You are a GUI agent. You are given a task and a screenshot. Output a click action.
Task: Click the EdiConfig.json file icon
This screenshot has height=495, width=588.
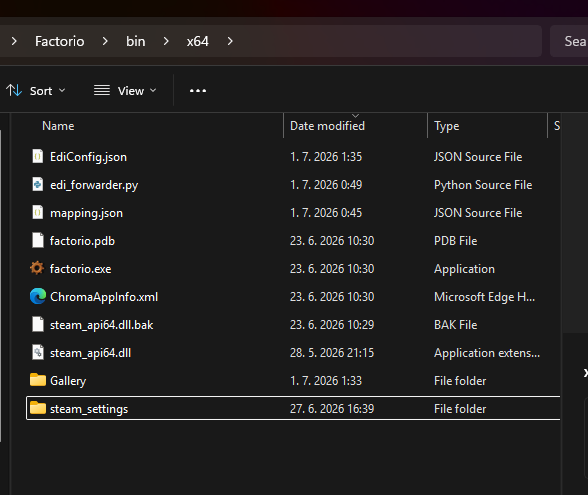click(x=38, y=156)
